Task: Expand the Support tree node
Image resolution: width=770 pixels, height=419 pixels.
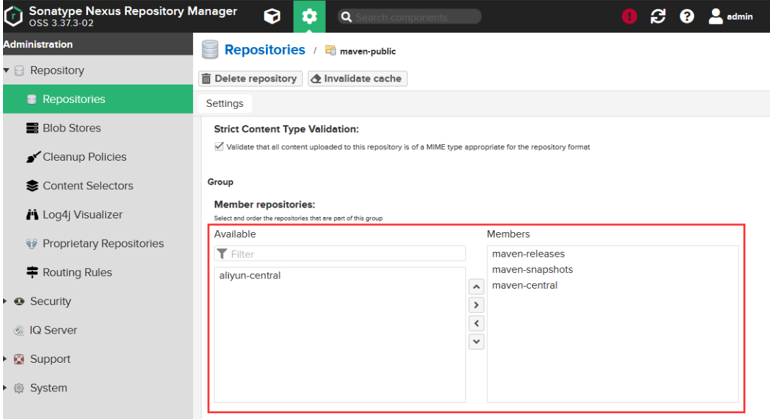Action: pos(5,359)
